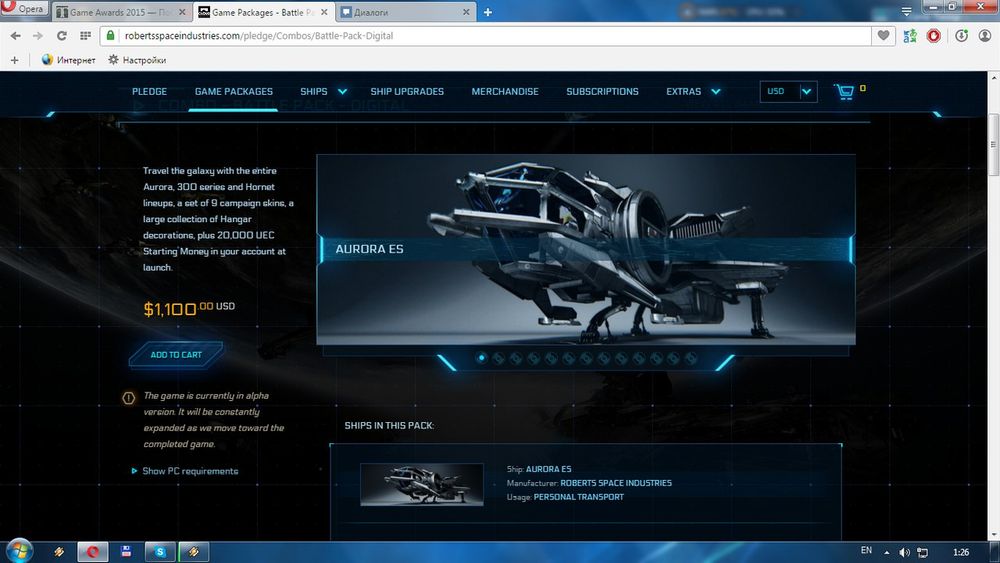Open Opera from the taskbar
This screenshot has width=1000, height=563.
(92, 552)
